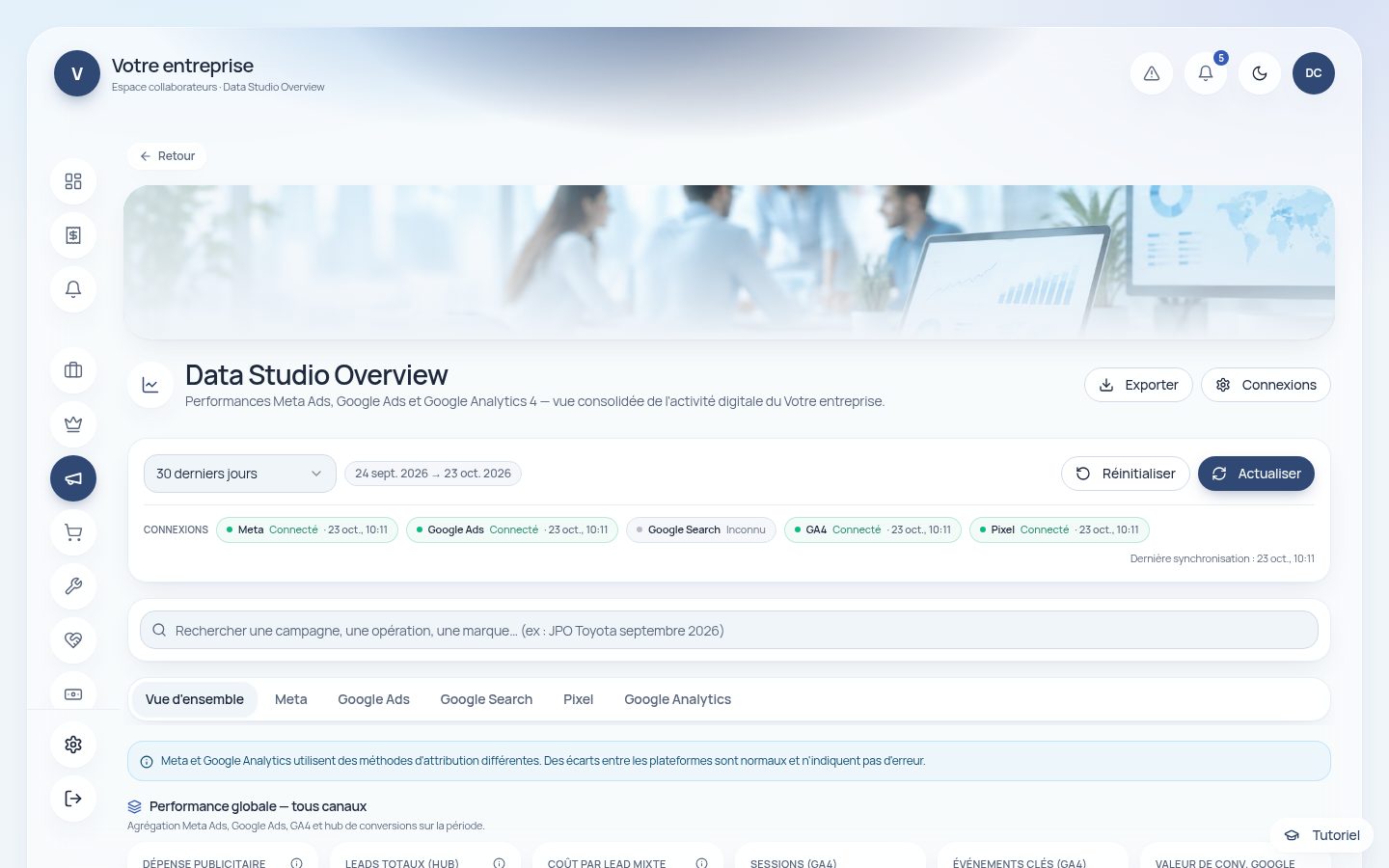Switch to the Google Ads tab

pyautogui.click(x=374, y=699)
